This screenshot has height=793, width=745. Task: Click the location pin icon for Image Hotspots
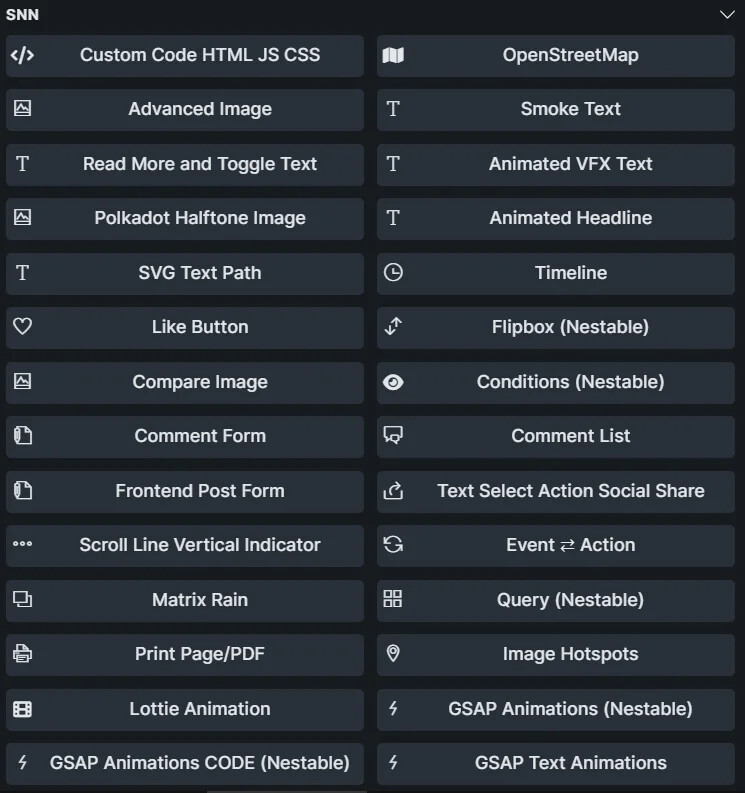(393, 654)
